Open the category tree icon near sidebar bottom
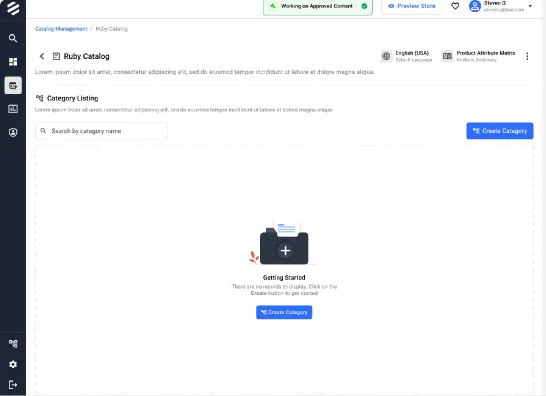546x396 pixels. click(13, 344)
